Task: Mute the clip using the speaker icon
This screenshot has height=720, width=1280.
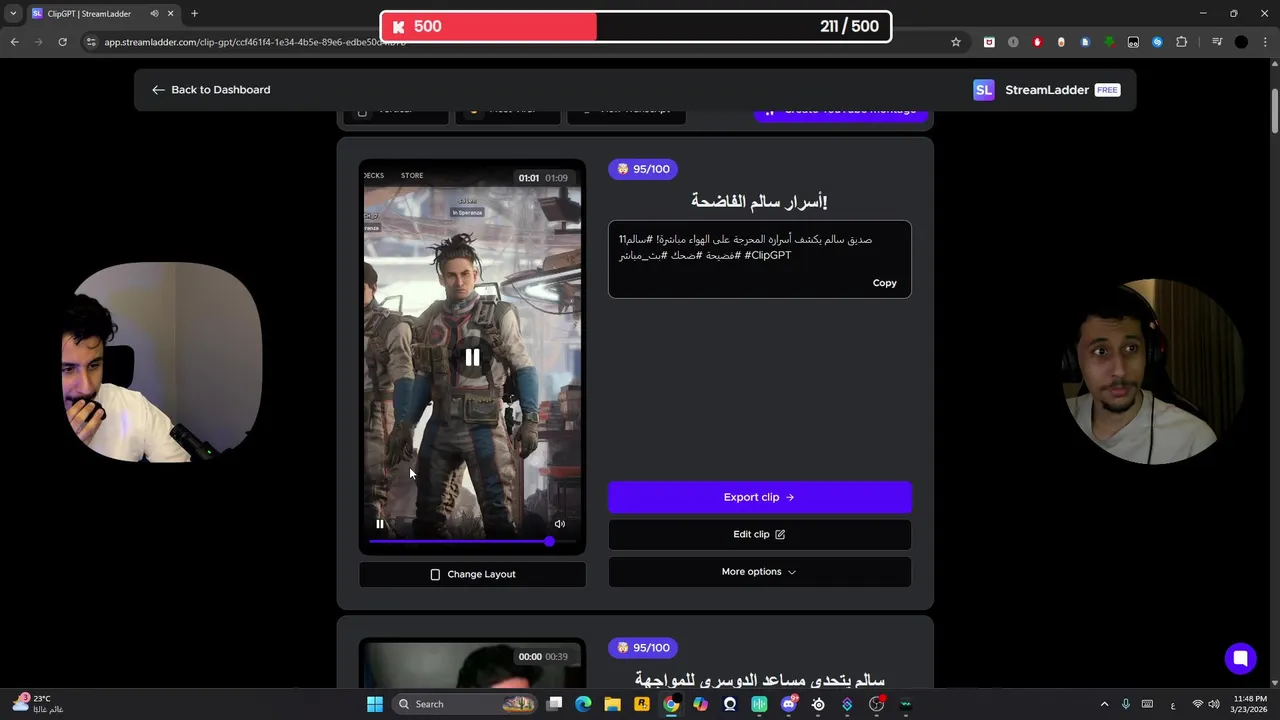Action: pos(560,524)
